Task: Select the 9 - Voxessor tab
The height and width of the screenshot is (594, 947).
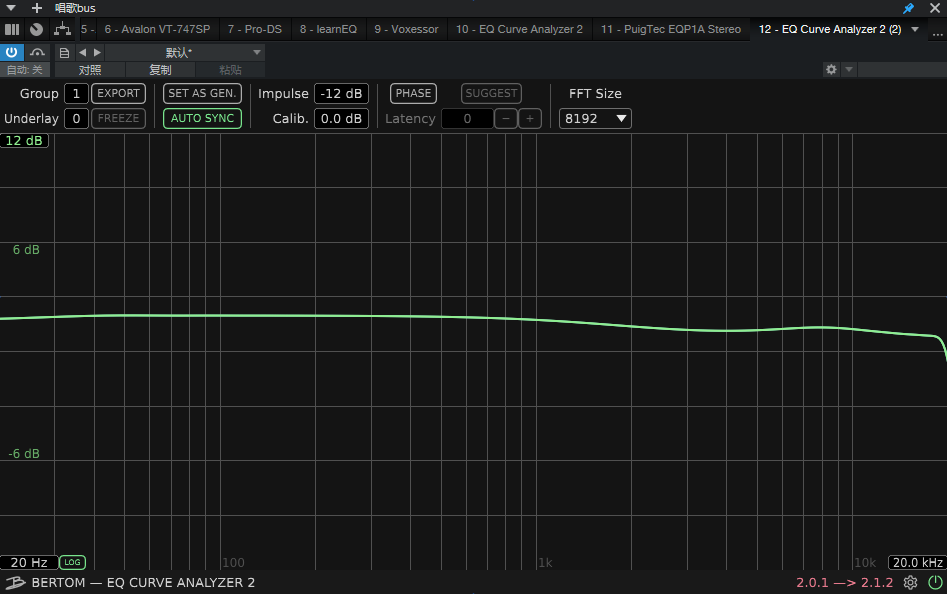Action: [x=406, y=29]
